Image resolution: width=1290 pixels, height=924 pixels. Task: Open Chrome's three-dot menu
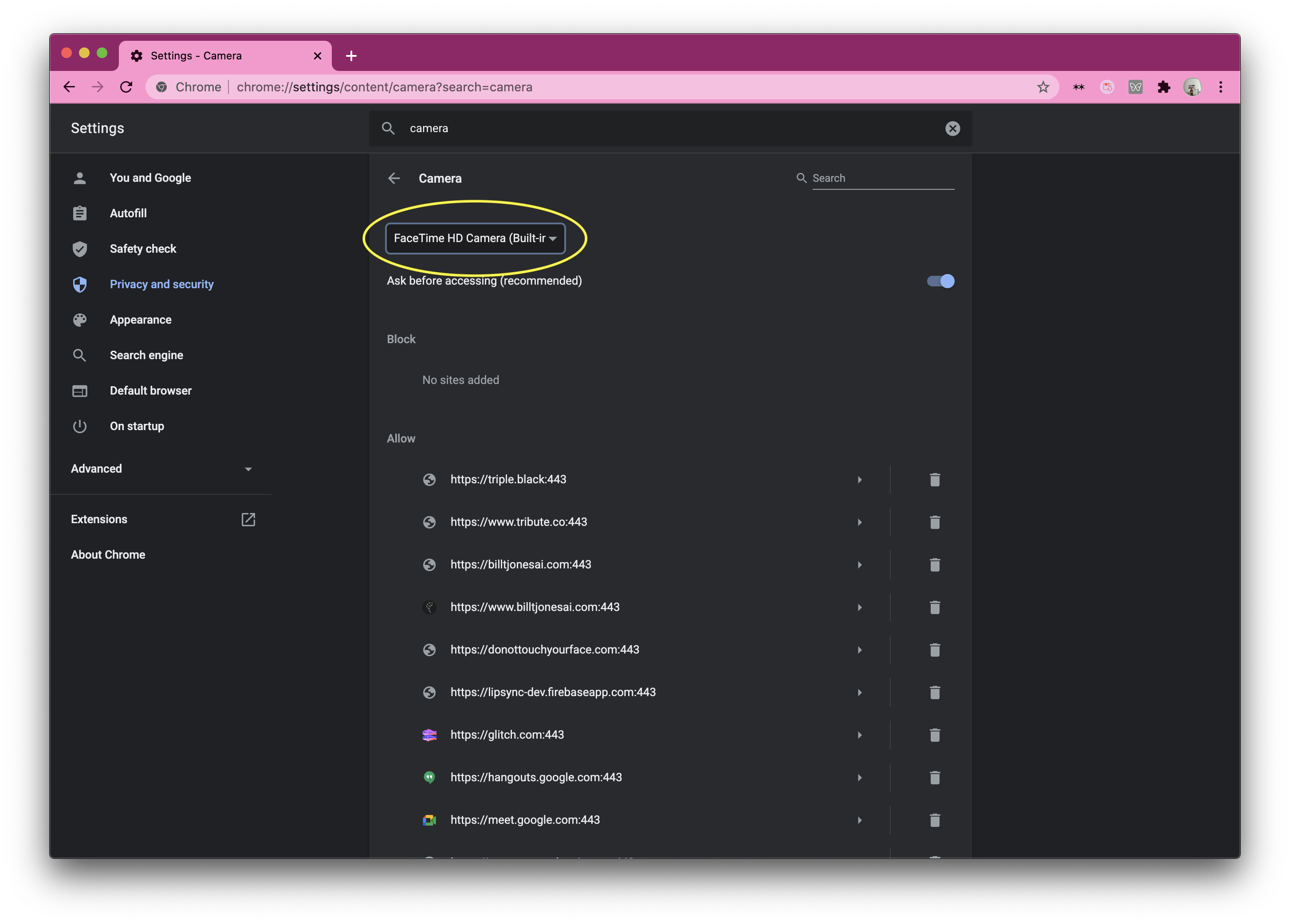(1221, 87)
